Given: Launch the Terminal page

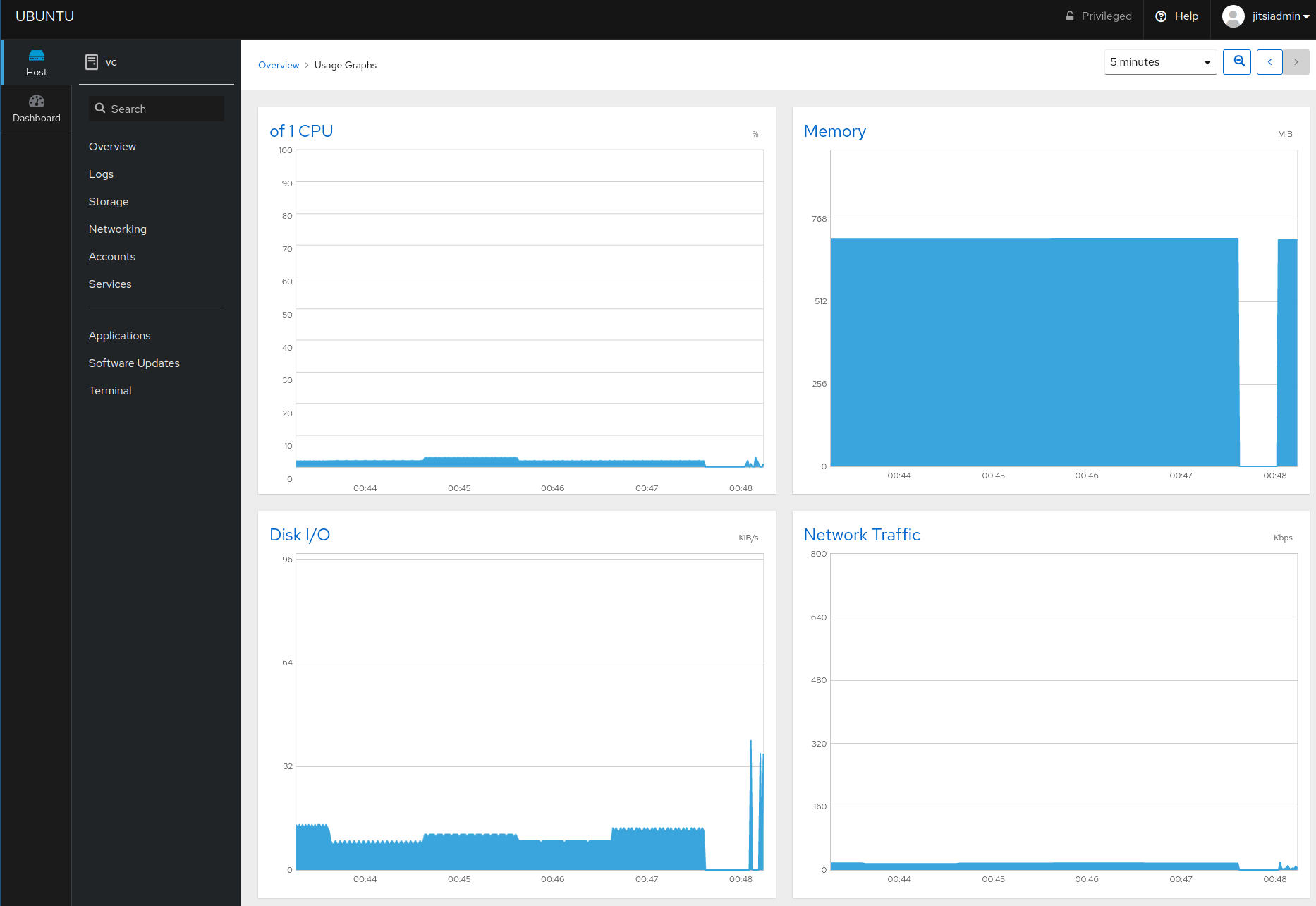Looking at the screenshot, I should (110, 391).
